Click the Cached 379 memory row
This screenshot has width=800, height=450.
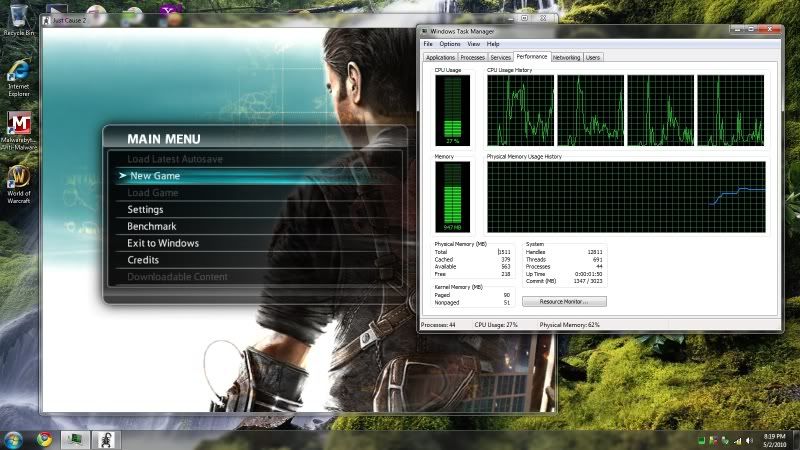point(472,259)
